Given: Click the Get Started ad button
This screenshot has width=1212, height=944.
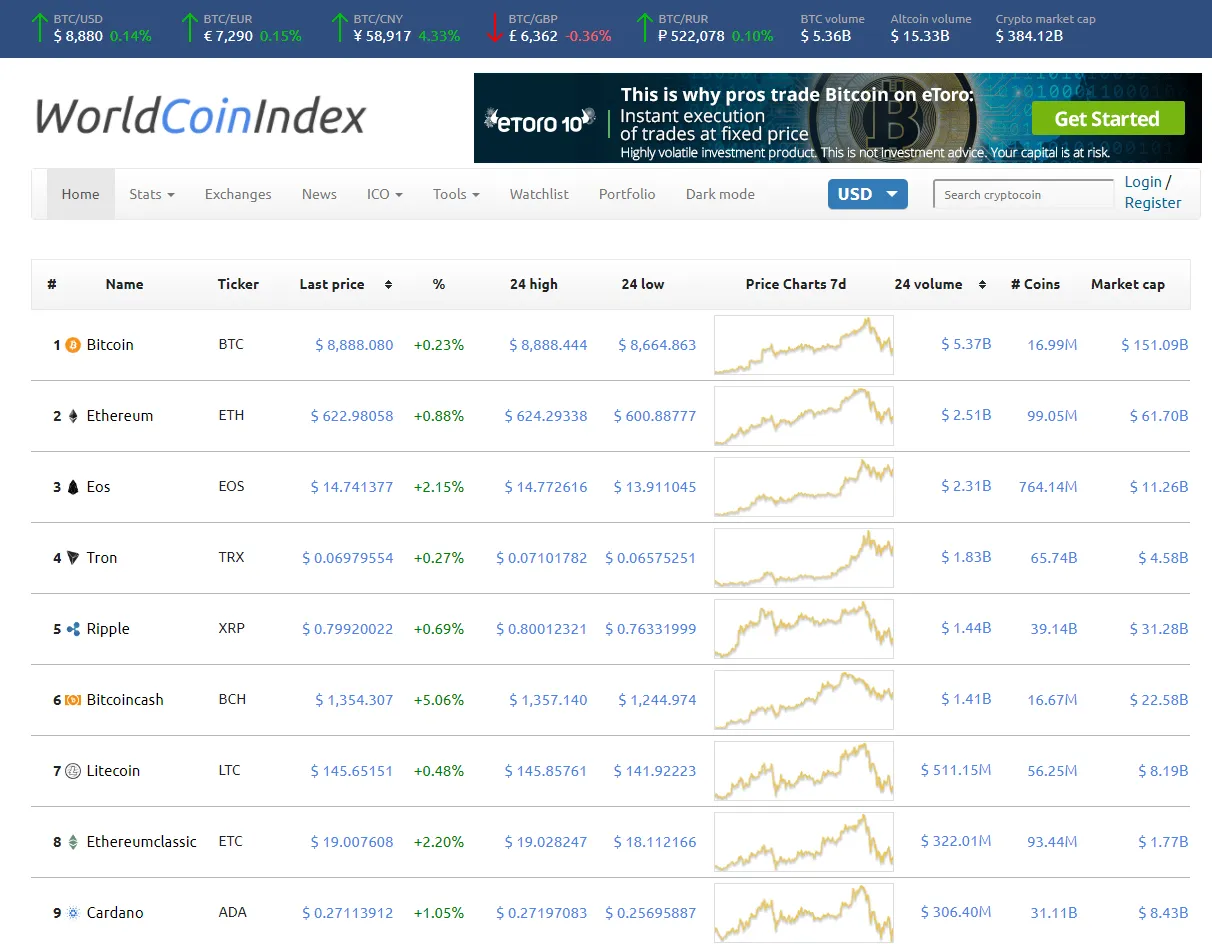Looking at the screenshot, I should 1108,119.
